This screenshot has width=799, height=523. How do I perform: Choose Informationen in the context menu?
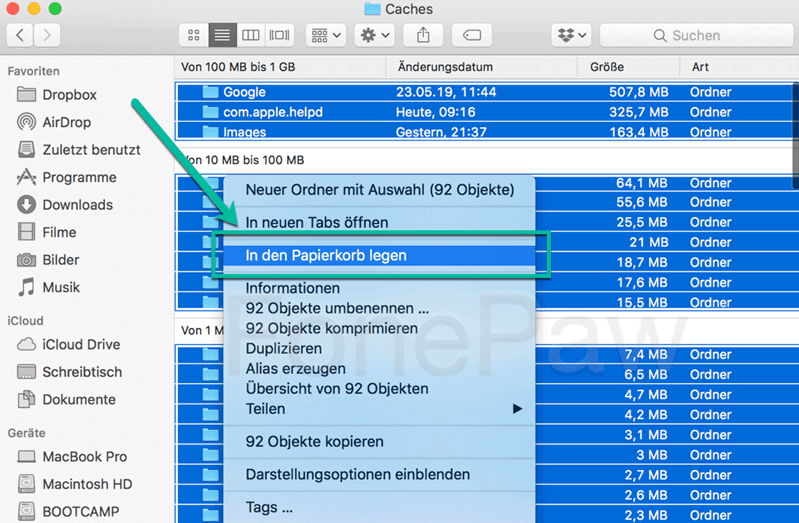click(x=380, y=289)
